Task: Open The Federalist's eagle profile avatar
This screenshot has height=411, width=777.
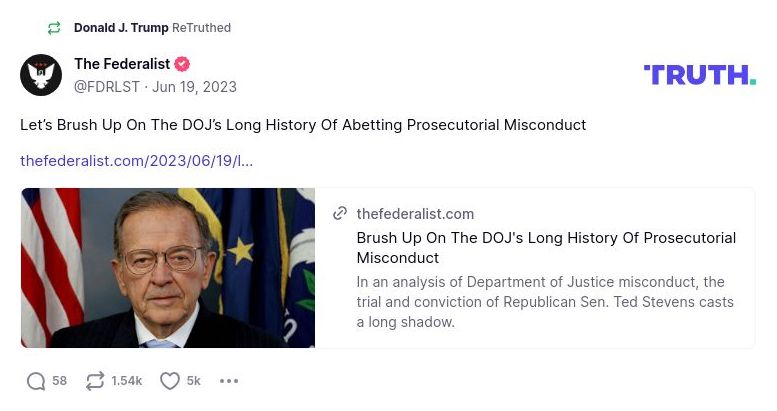Action: pos(41,75)
